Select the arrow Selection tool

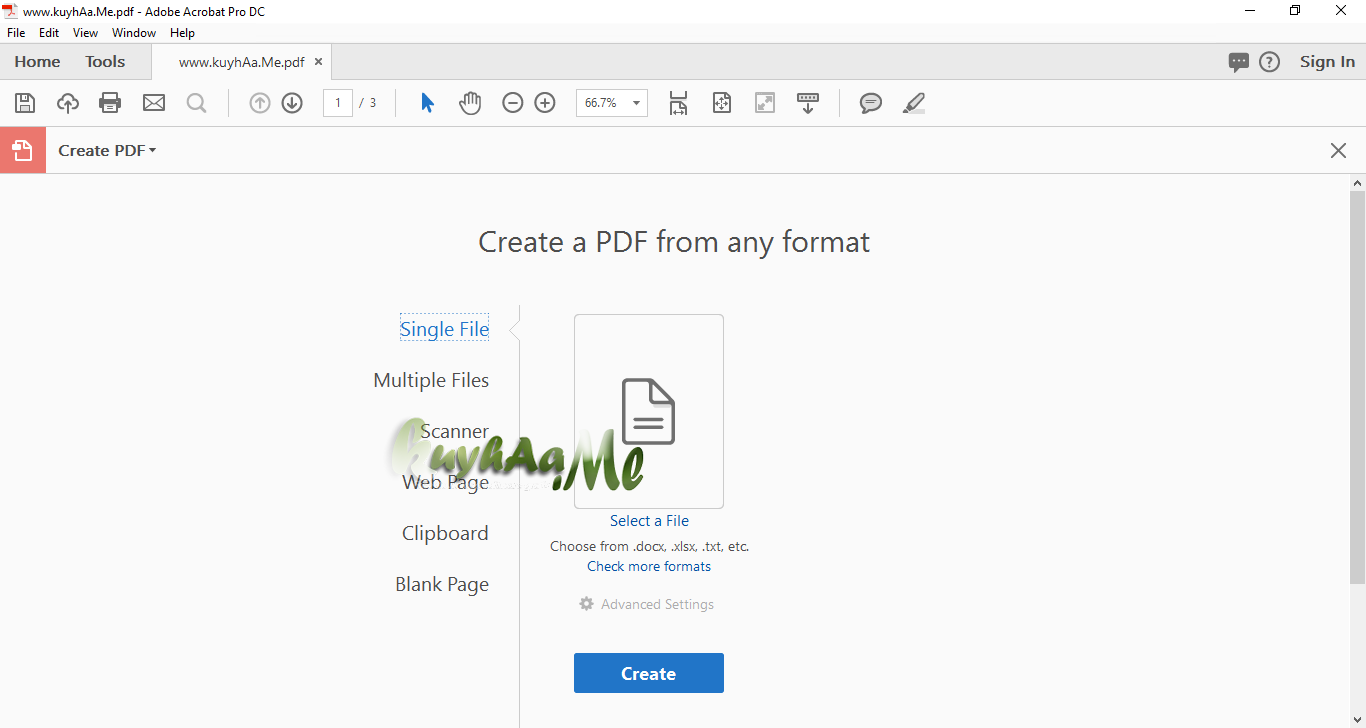(428, 103)
